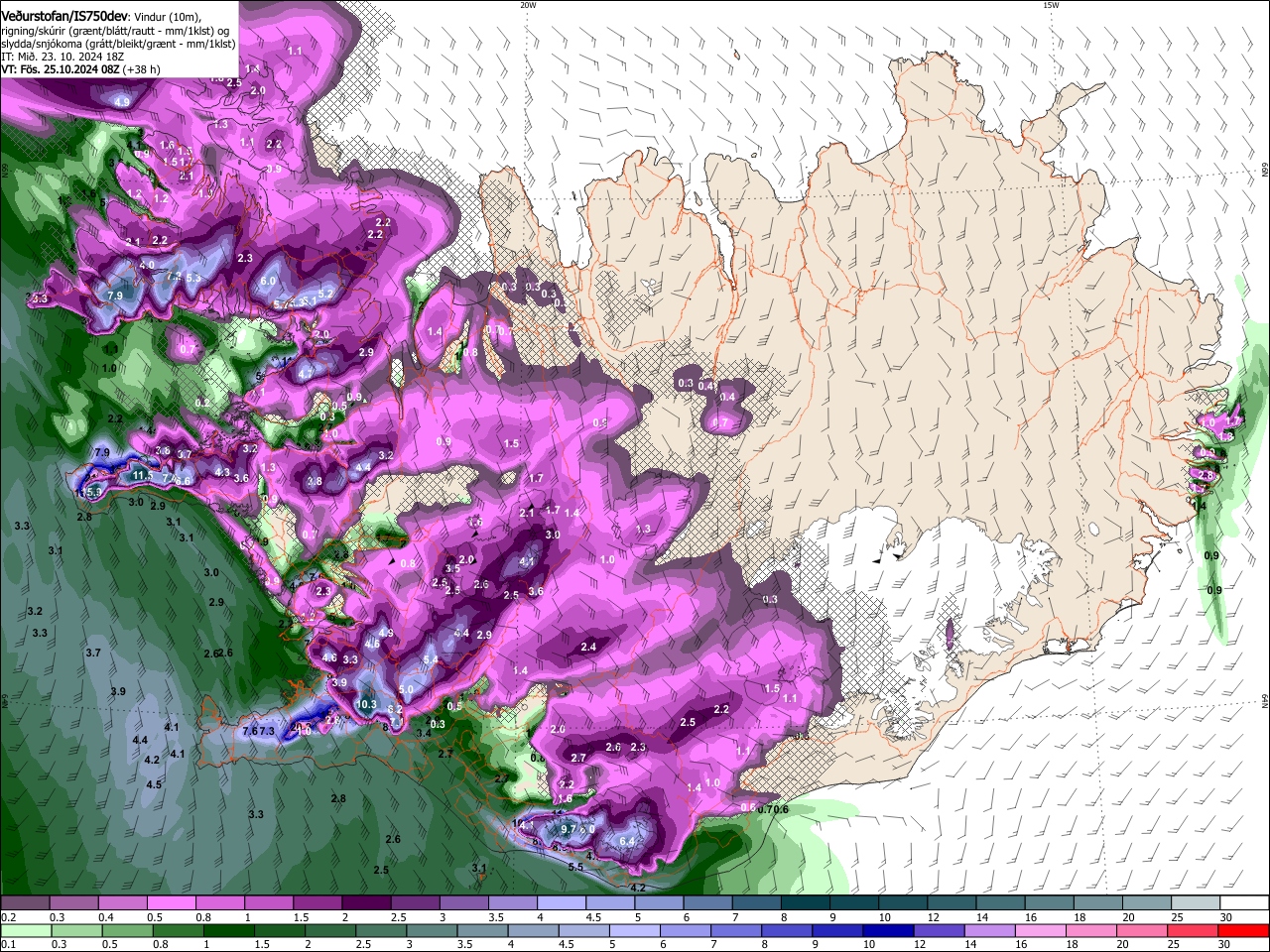Click the 'Vindur (10m),' text in header
Screen dimensions: 1270x952
point(168,16)
